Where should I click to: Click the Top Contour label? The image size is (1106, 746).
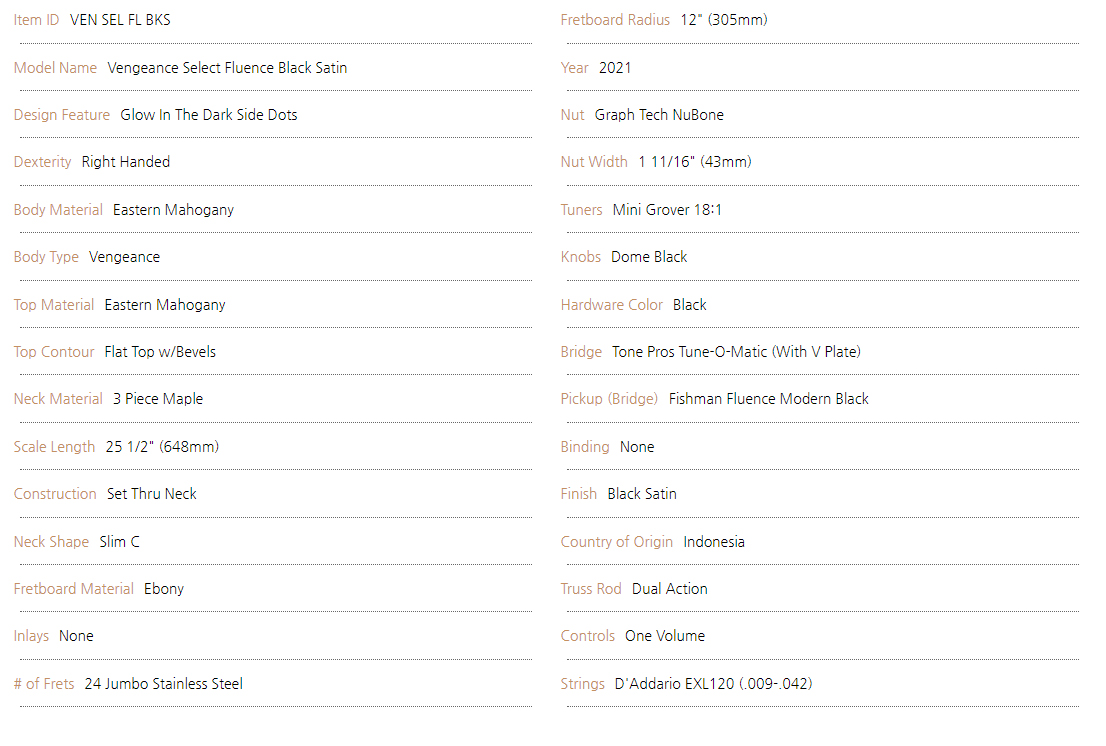tap(54, 352)
